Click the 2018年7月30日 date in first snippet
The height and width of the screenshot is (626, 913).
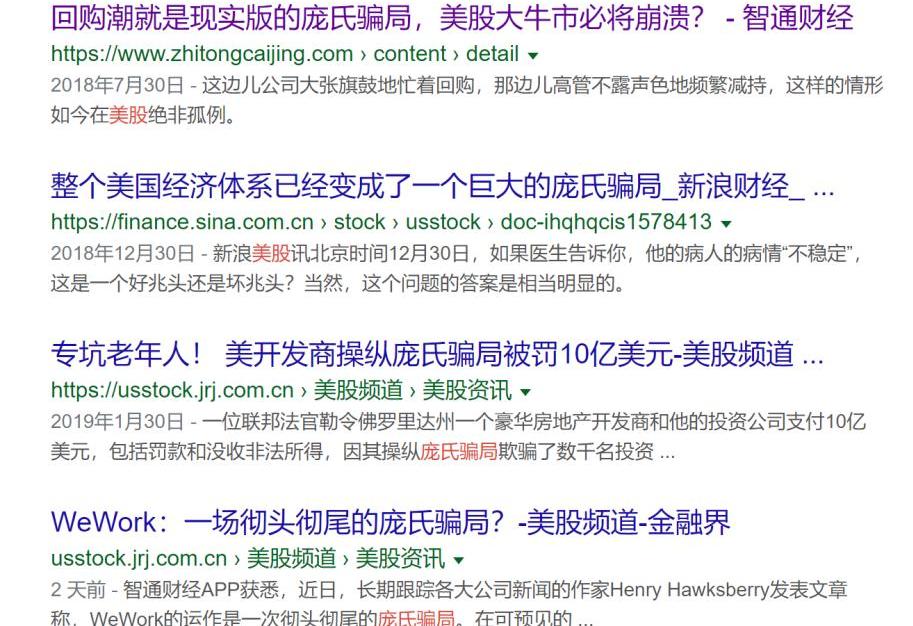(117, 86)
